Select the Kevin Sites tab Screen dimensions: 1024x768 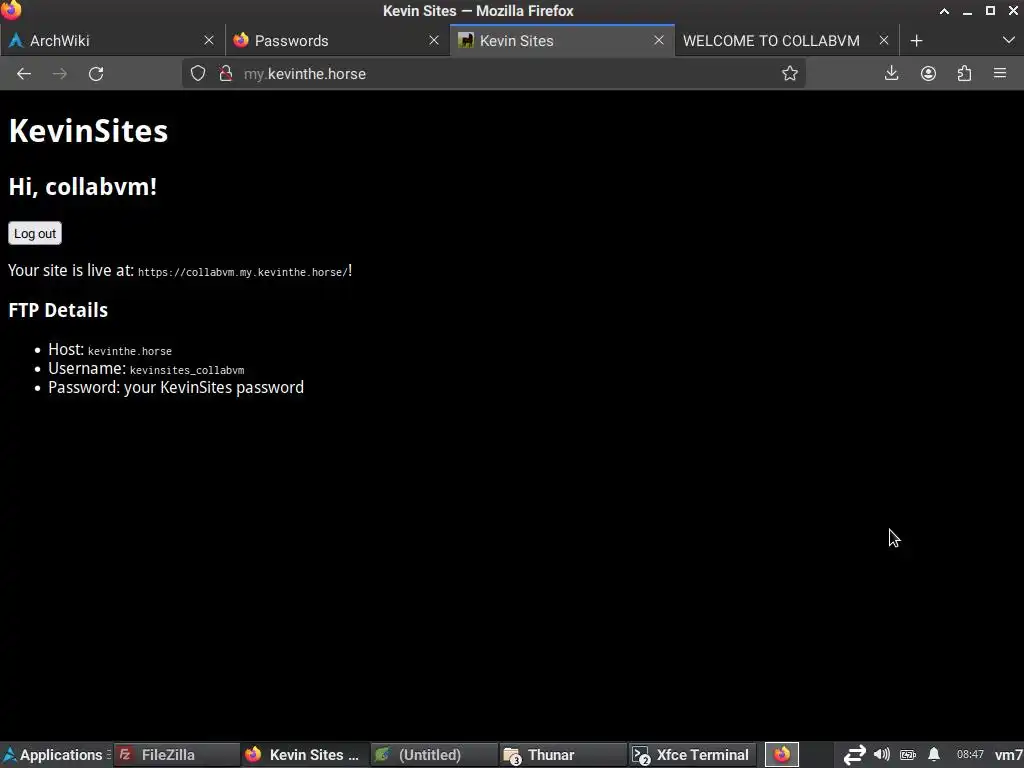point(562,40)
